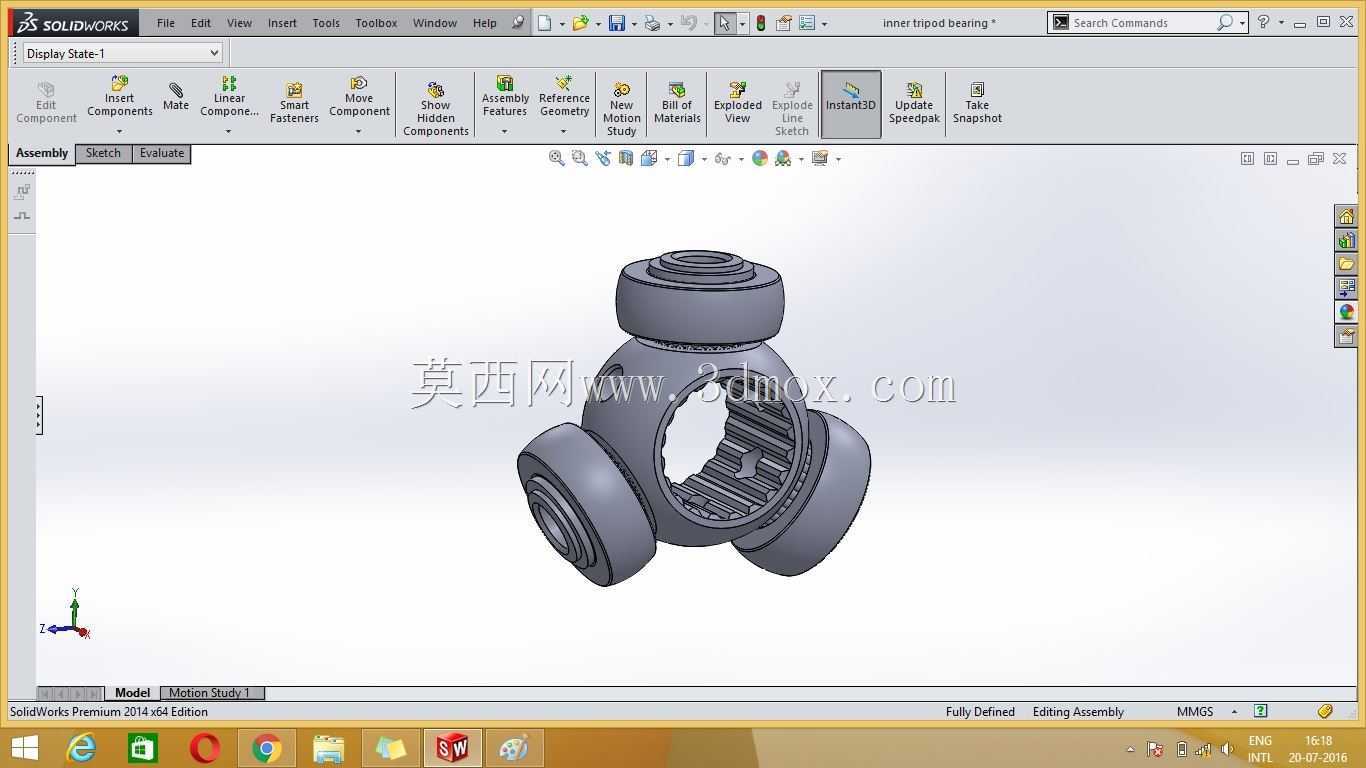This screenshot has height=768, width=1366.
Task: Open Opera browser from the taskbar
Action: tap(205, 748)
